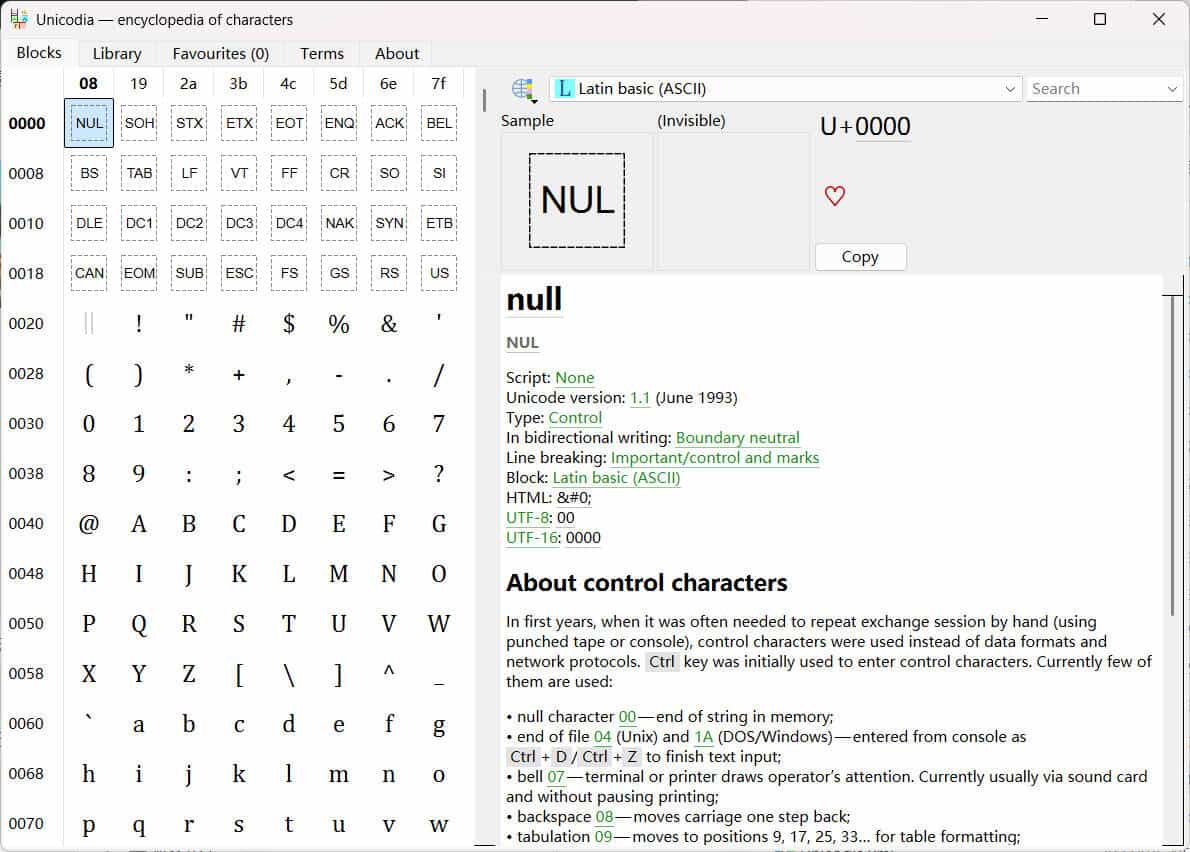The image size is (1190, 852).
Task: Open the block map globe icon
Action: tap(521, 86)
